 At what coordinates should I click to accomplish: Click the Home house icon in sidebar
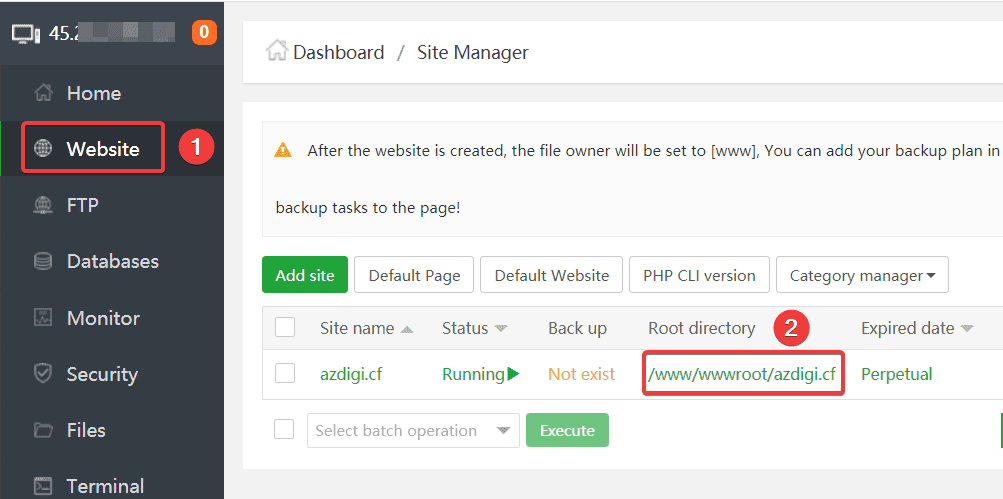tap(43, 93)
